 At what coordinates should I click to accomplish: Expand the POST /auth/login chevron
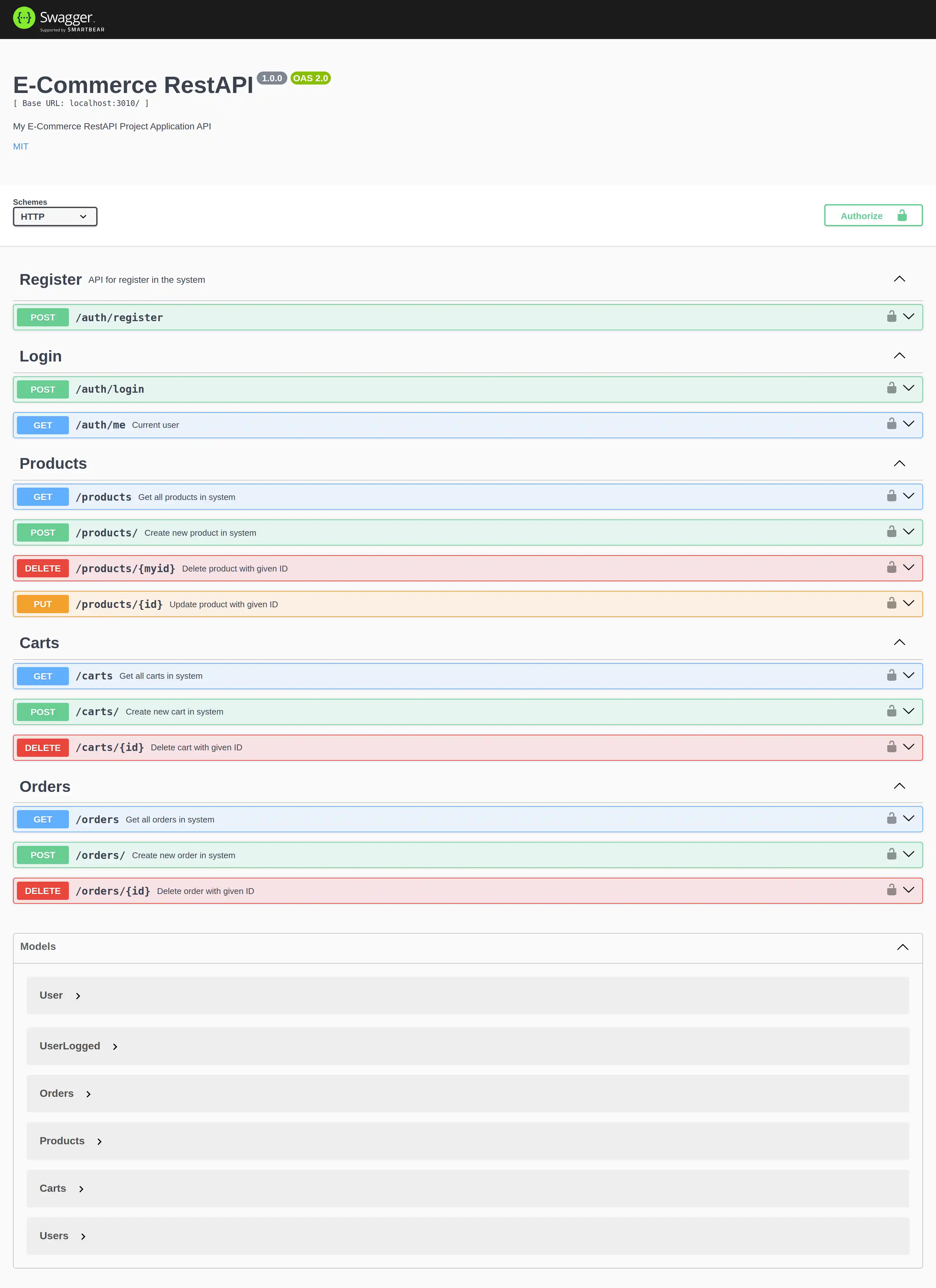coord(909,388)
